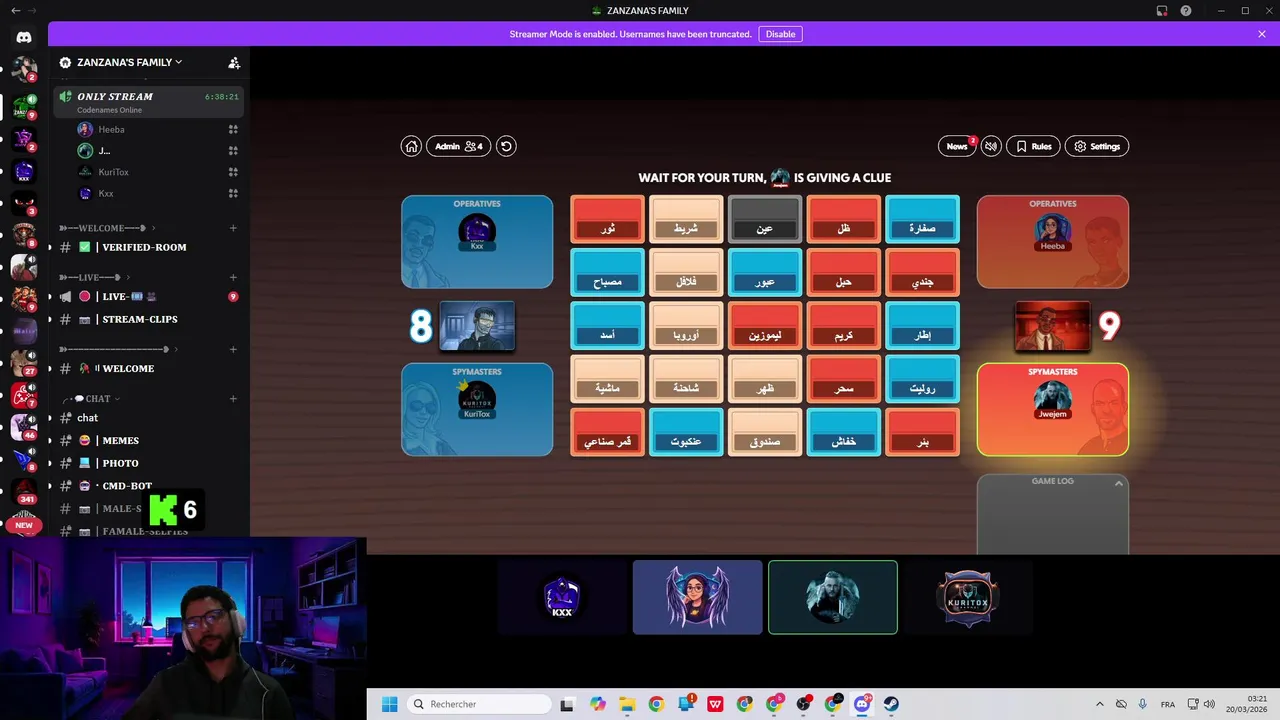The width and height of the screenshot is (1280, 720).
Task: Collapse the WELCOME category
Action: click(x=105, y=228)
